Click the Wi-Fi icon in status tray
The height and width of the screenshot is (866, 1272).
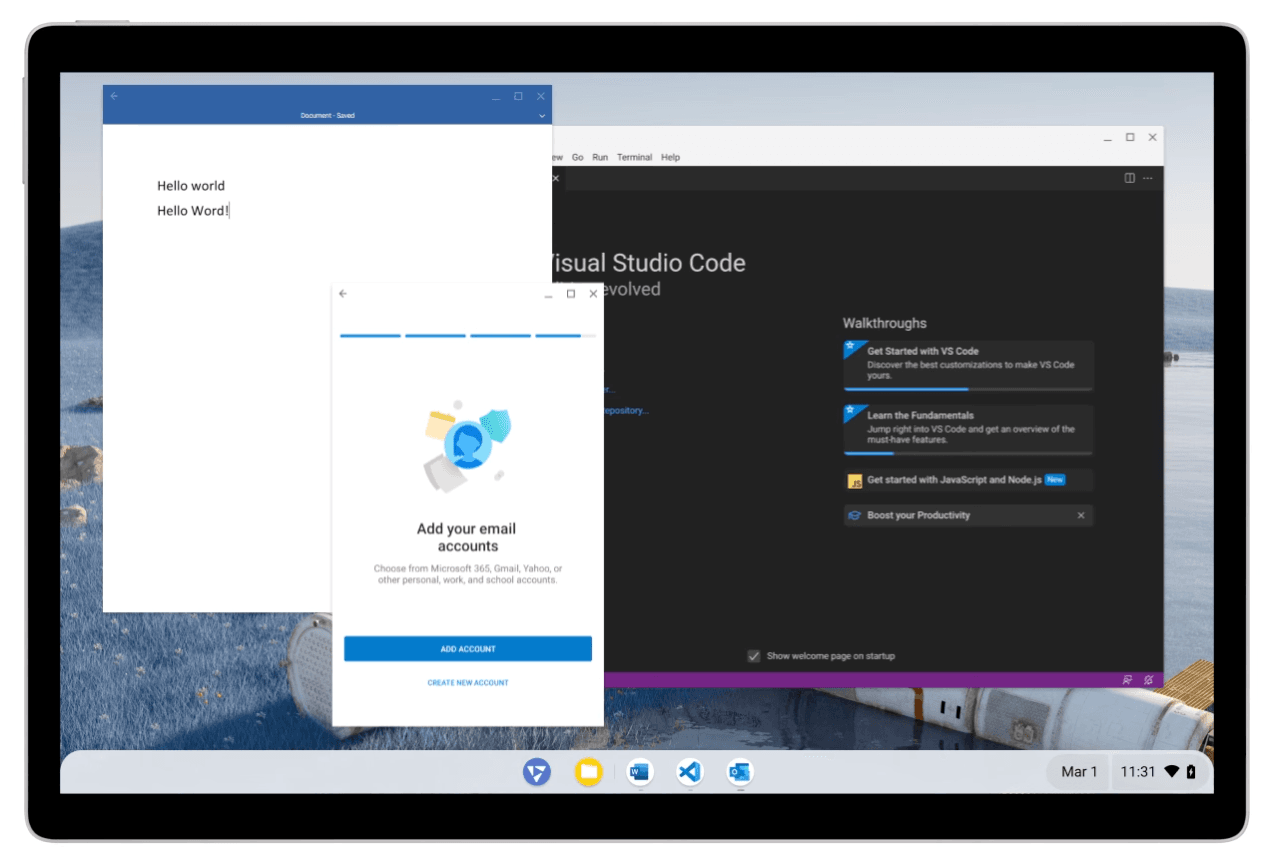1171,772
